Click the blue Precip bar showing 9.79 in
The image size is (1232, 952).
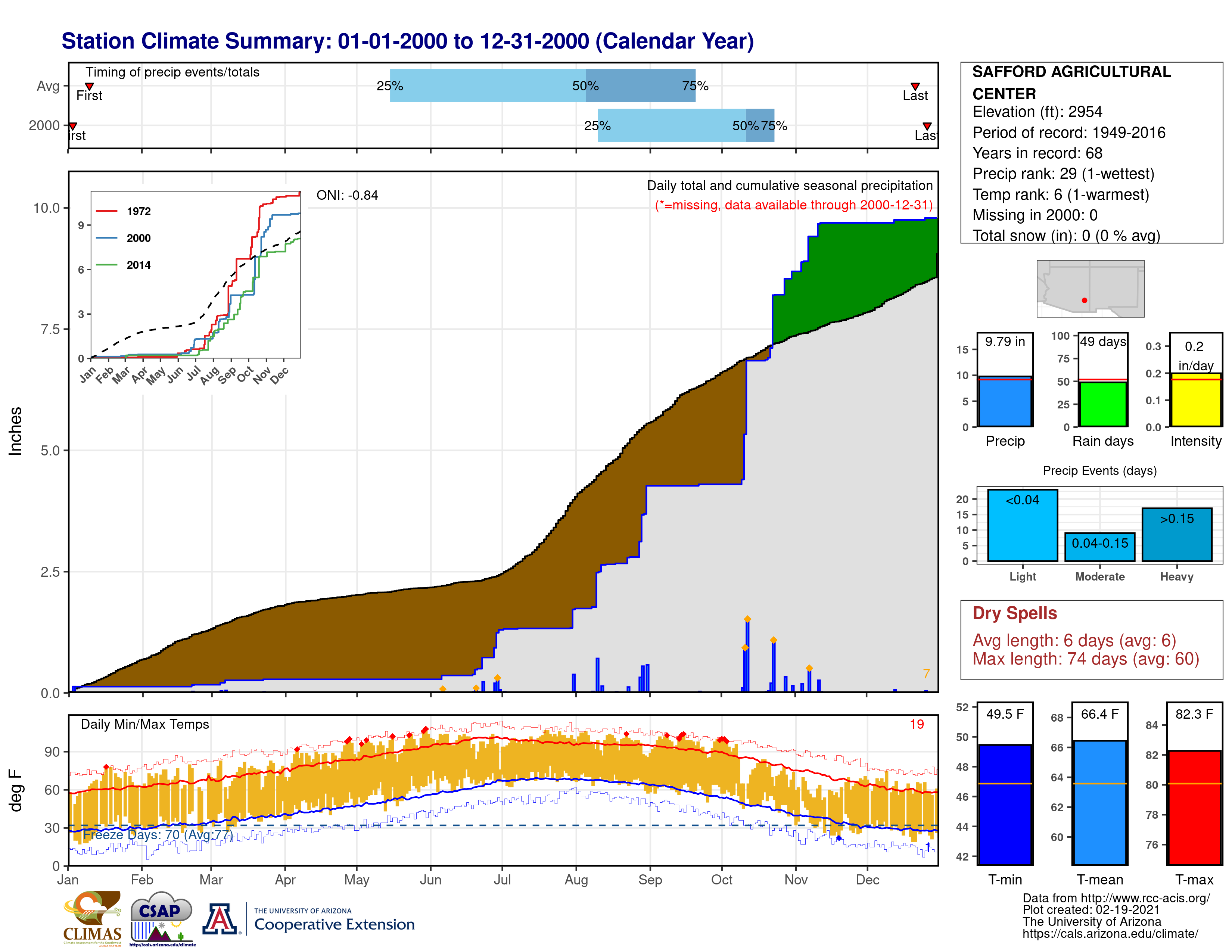(x=1005, y=402)
